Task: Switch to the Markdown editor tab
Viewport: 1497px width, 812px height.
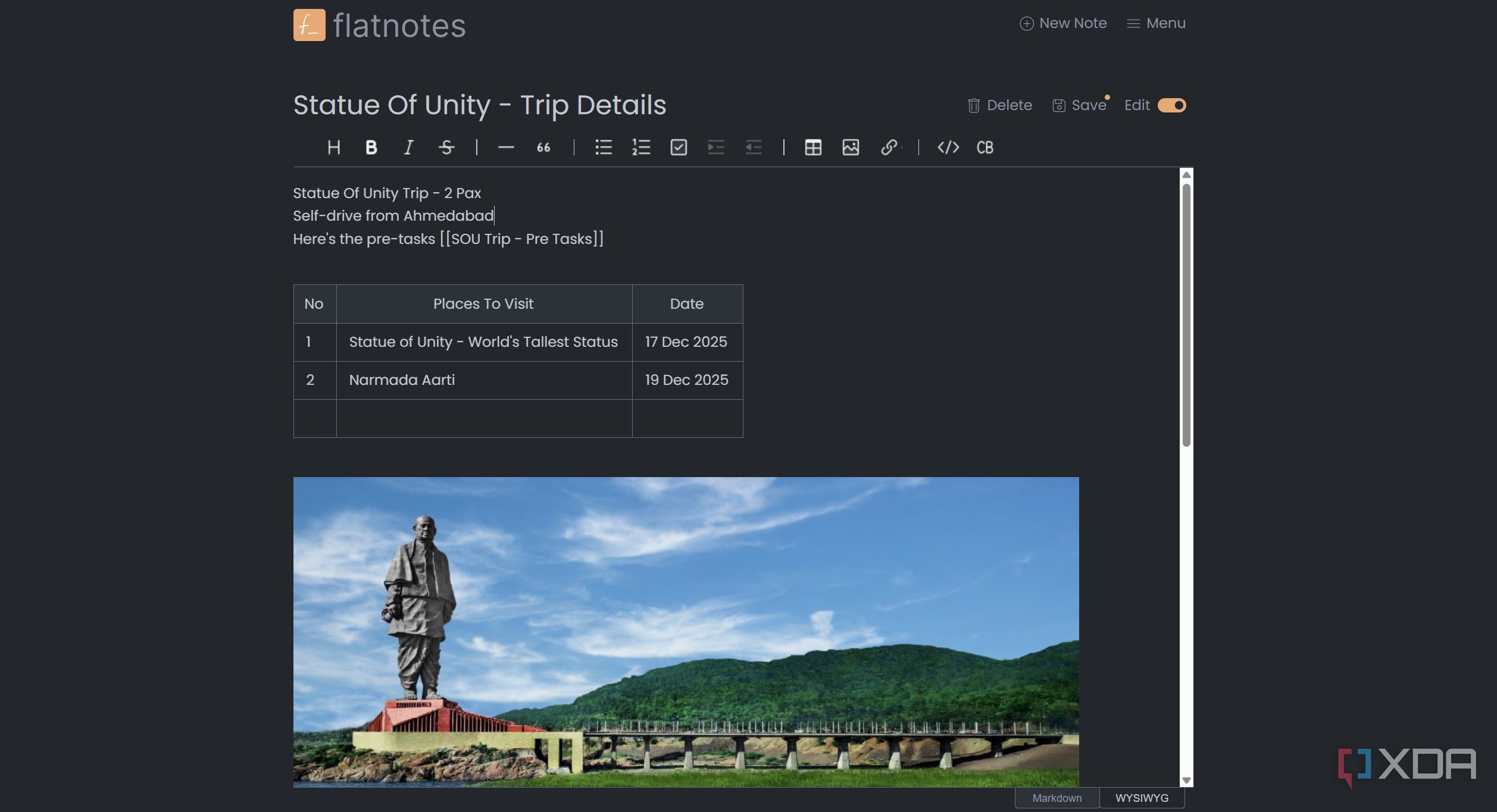Action: [x=1057, y=798]
